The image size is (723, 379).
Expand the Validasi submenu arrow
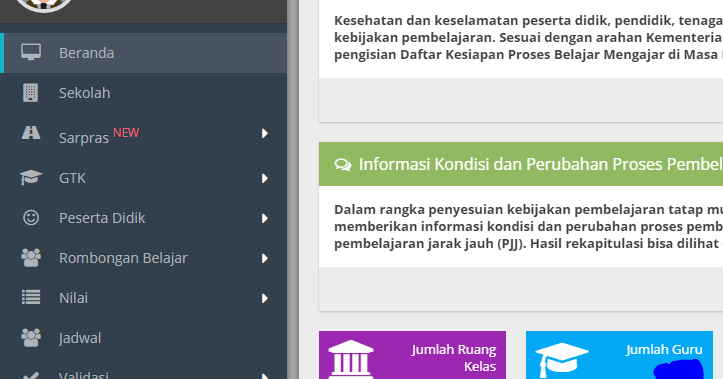coord(265,376)
